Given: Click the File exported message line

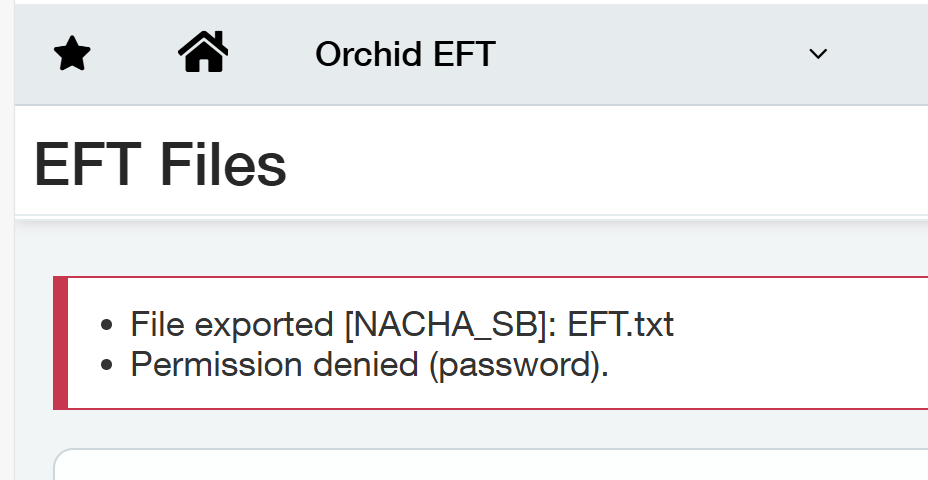Looking at the screenshot, I should [x=402, y=325].
